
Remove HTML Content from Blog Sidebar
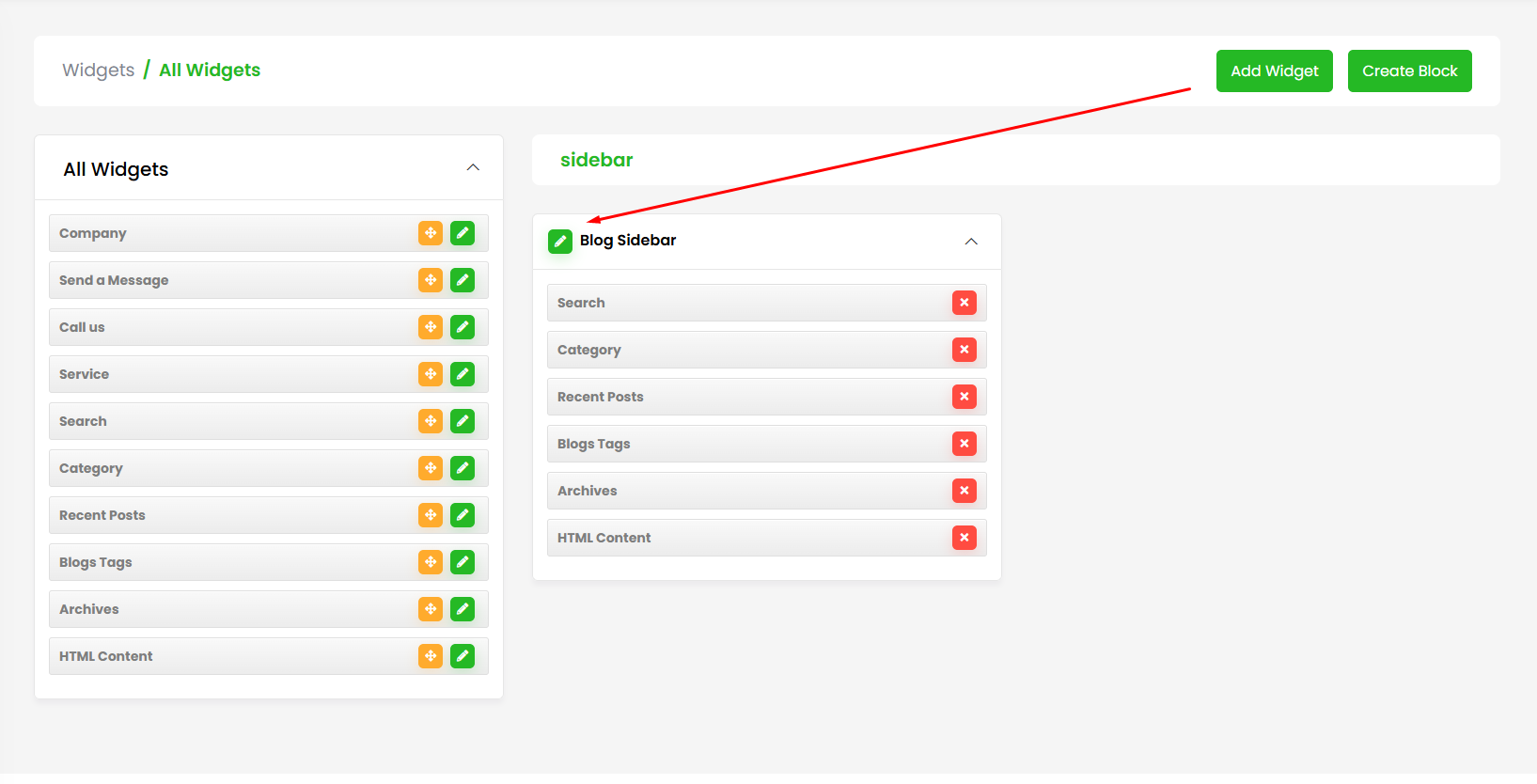[x=964, y=538]
